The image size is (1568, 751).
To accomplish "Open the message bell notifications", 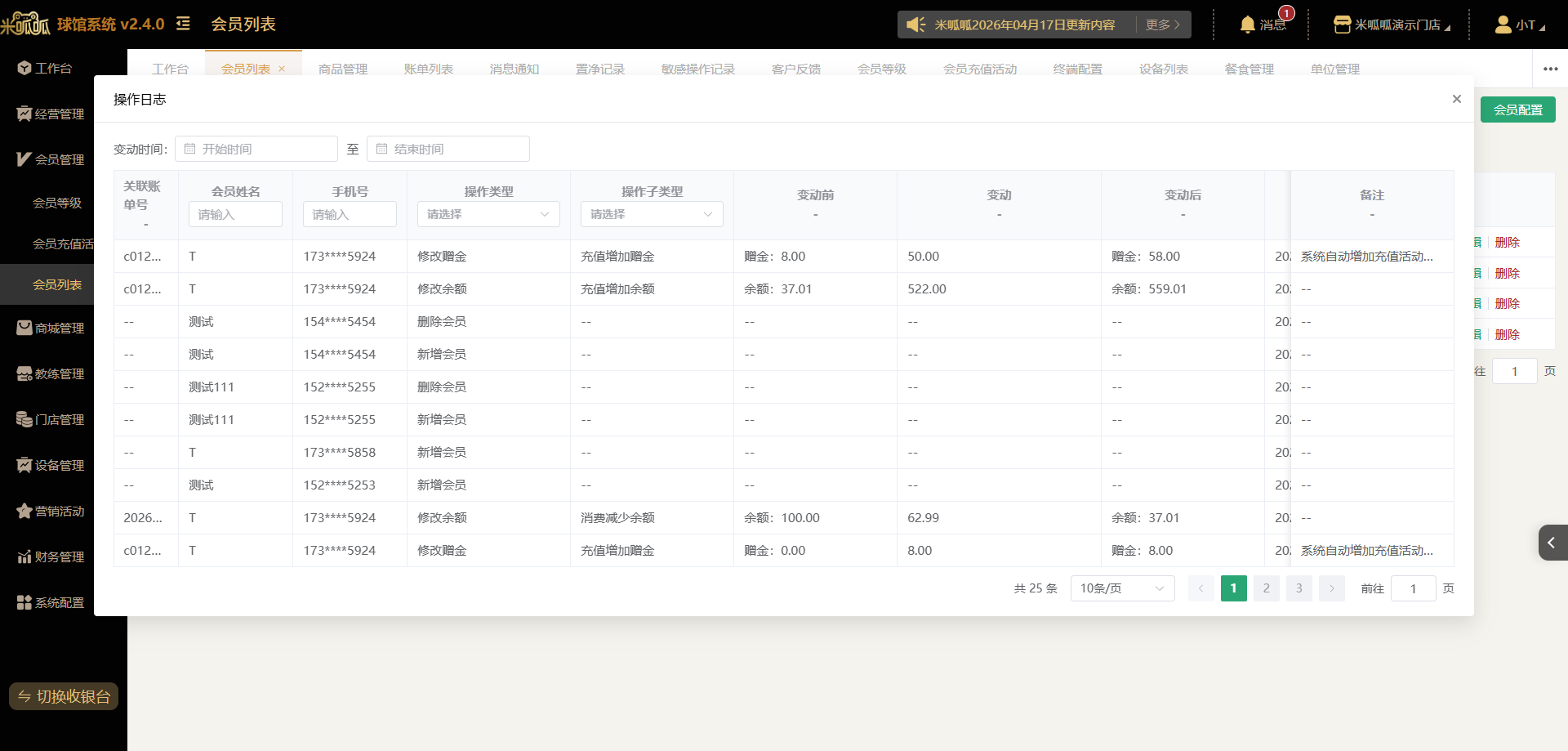I will [x=1247, y=25].
